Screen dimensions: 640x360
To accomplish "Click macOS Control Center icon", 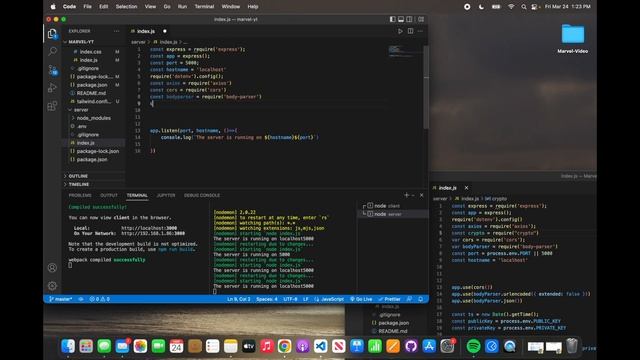I will [534, 7].
